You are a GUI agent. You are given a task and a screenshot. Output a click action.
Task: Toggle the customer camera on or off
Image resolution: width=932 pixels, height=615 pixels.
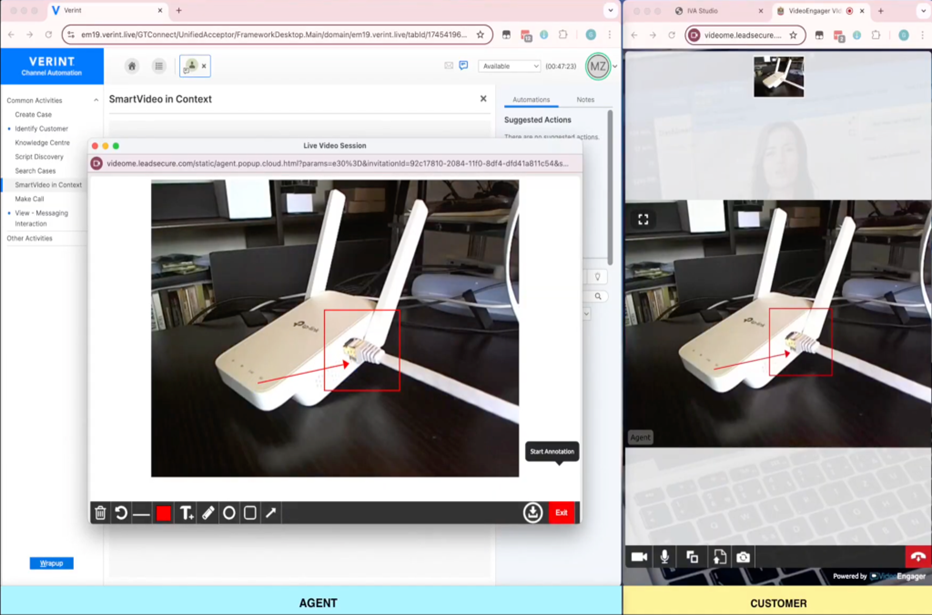tap(639, 557)
